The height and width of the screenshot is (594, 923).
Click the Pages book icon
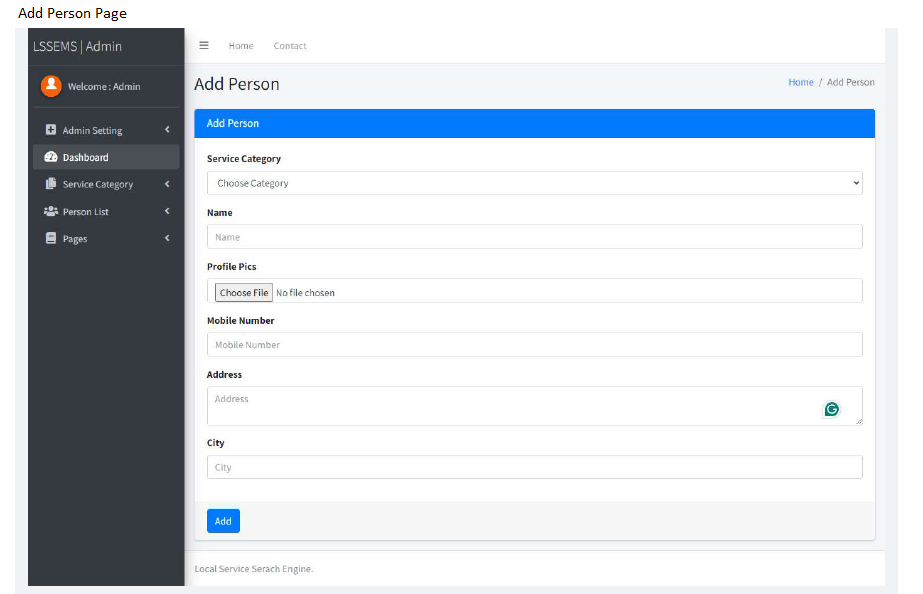[51, 238]
